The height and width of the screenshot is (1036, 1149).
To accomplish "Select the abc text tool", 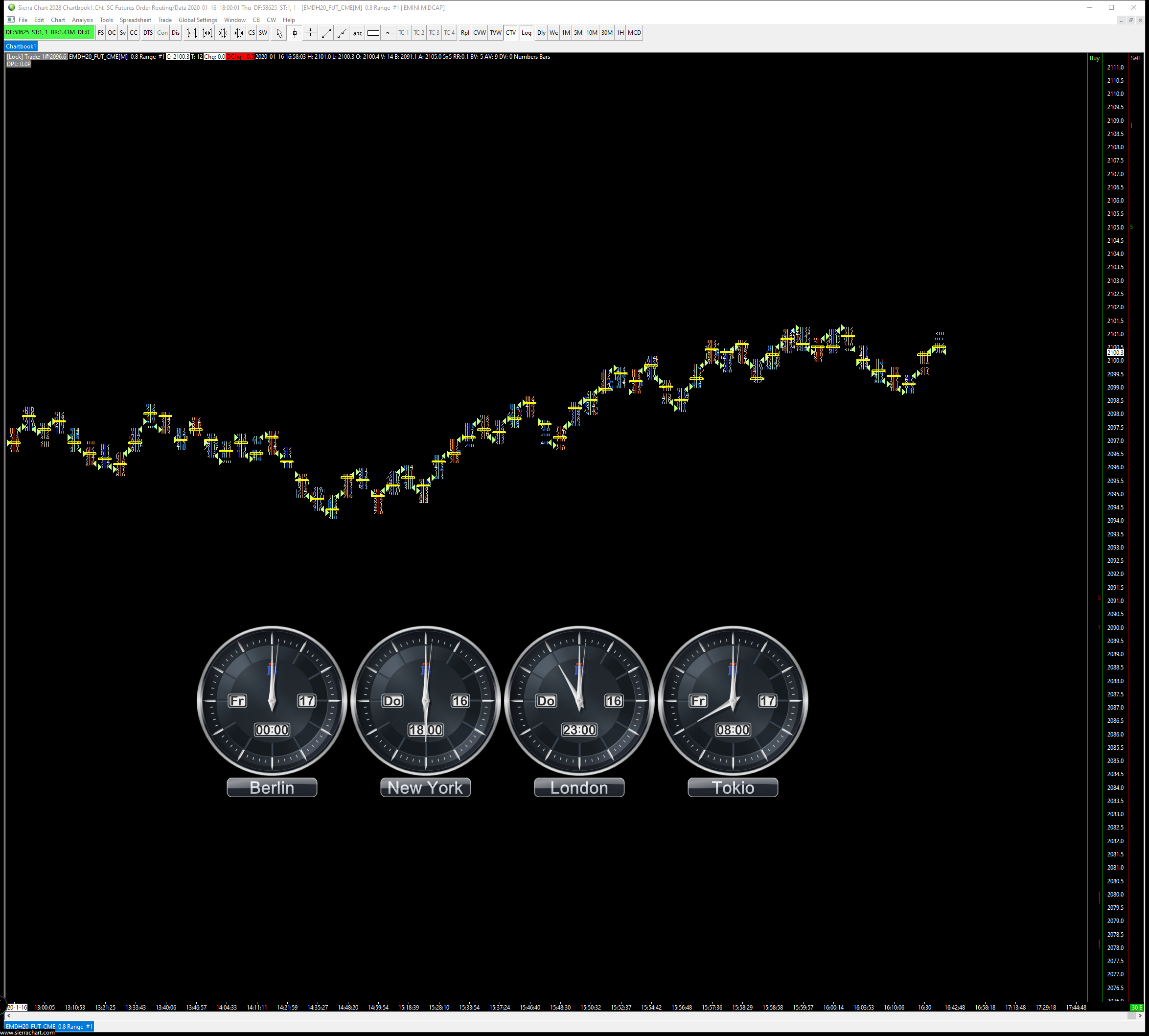I will (357, 33).
